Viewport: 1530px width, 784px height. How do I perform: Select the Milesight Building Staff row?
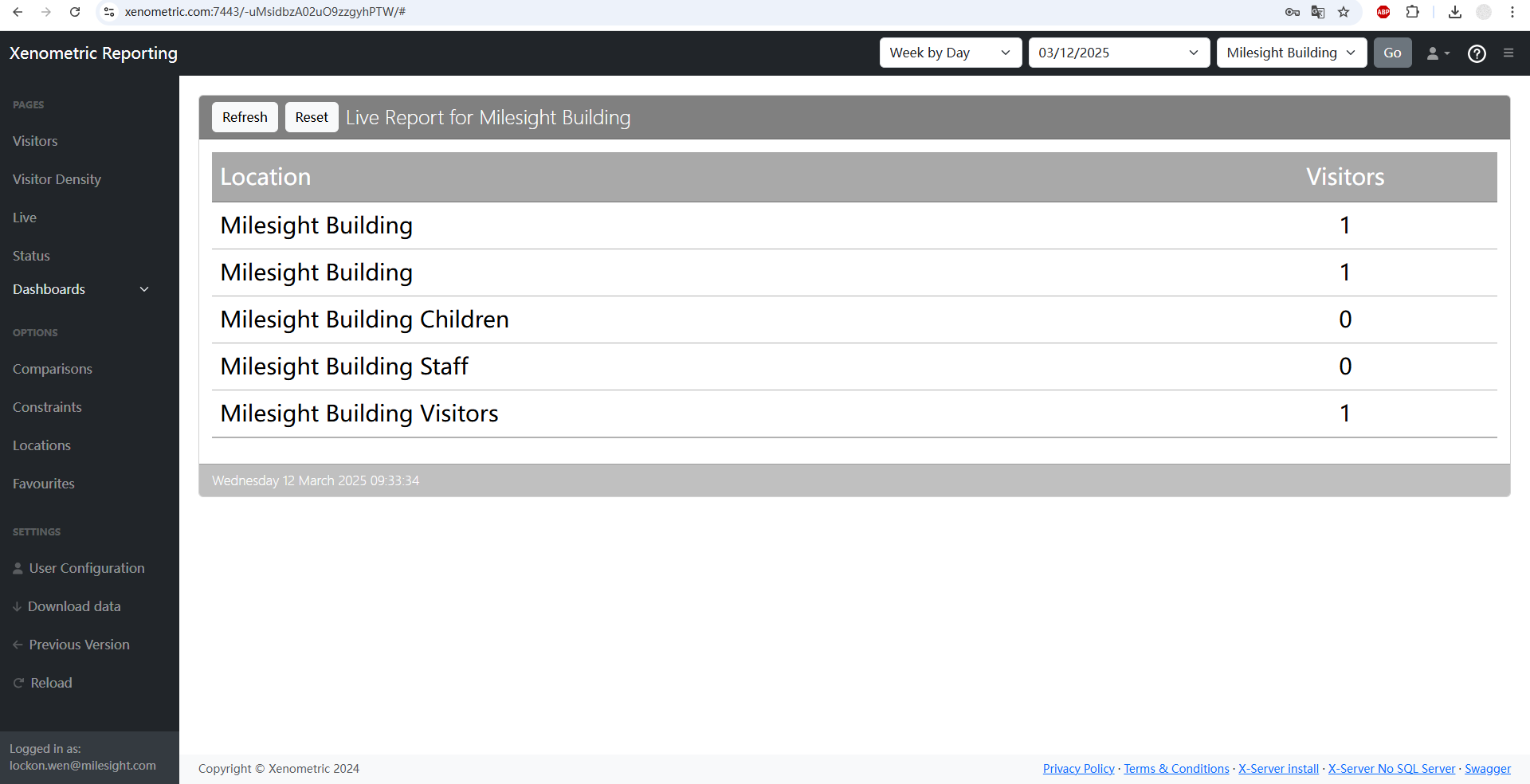click(854, 367)
